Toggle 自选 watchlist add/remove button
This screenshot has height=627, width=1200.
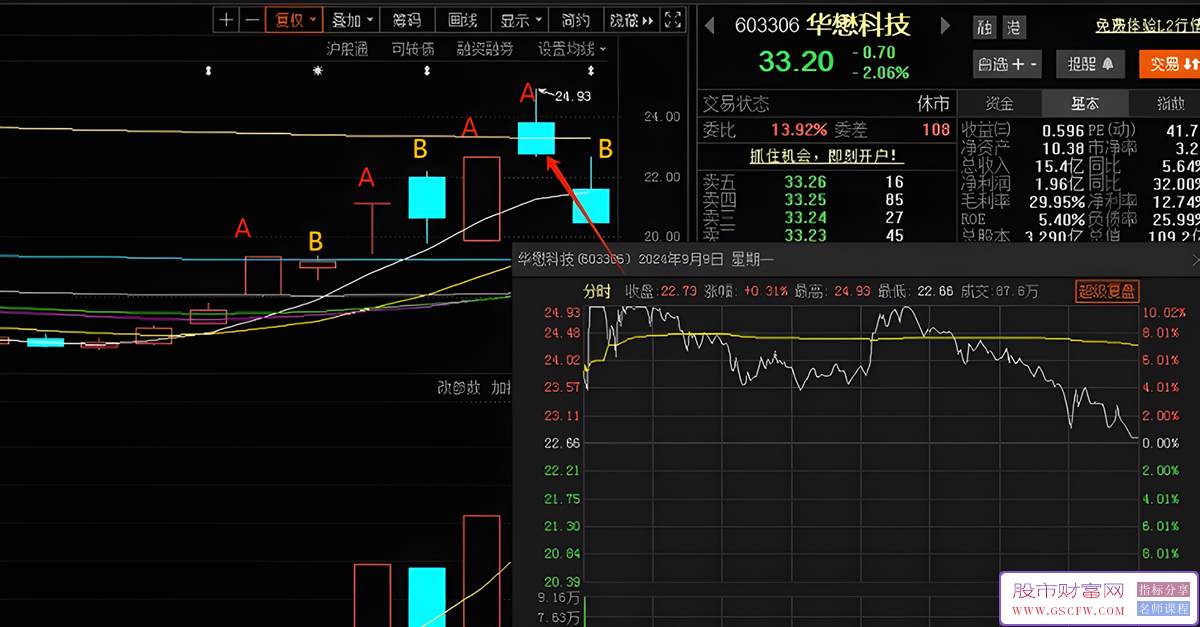click(x=1007, y=64)
